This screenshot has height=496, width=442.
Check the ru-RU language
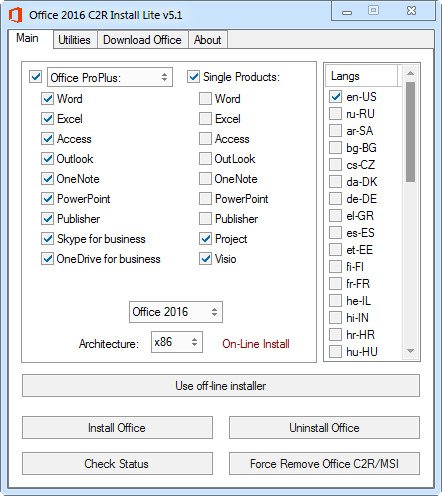(335, 114)
